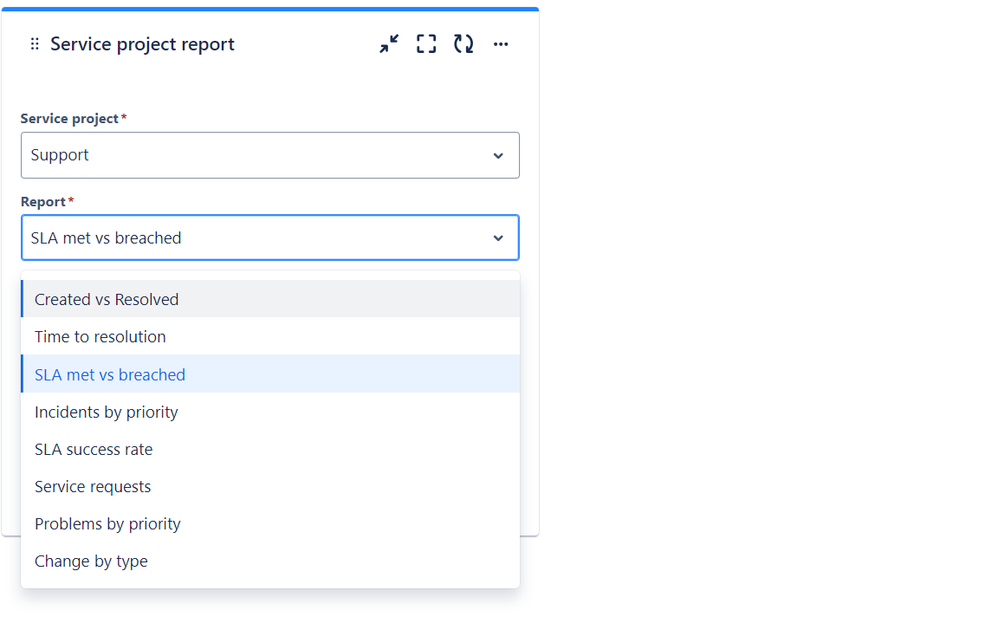The height and width of the screenshot is (624, 998).
Task: Grab the gadget drag handle icon
Action: (x=35, y=44)
